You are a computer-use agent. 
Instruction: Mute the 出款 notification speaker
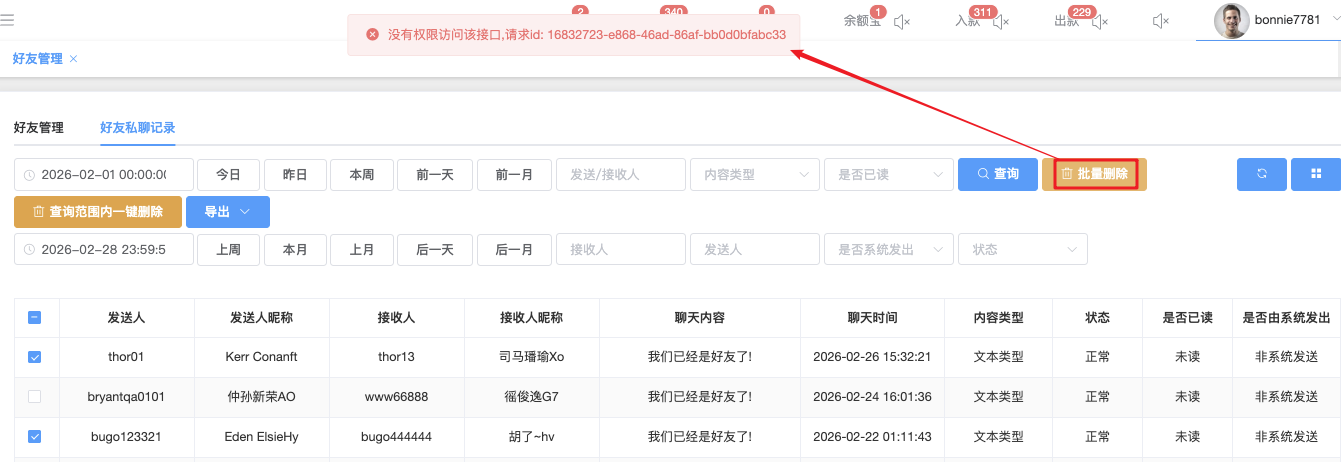click(1100, 21)
